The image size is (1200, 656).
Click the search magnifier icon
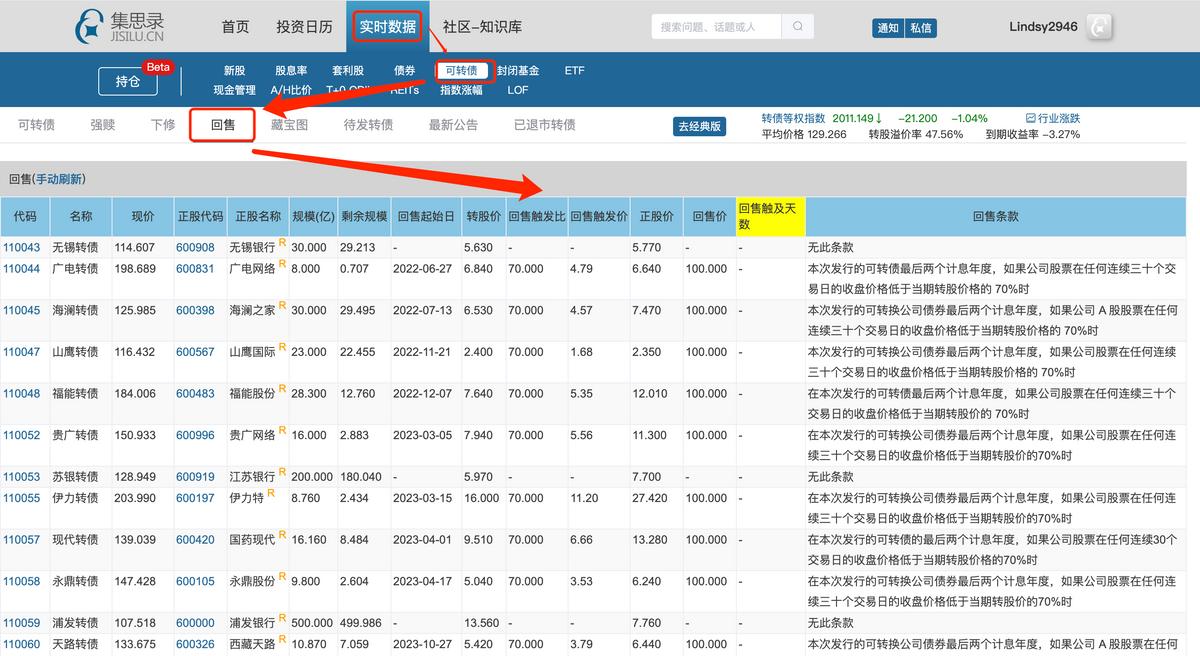(x=795, y=25)
